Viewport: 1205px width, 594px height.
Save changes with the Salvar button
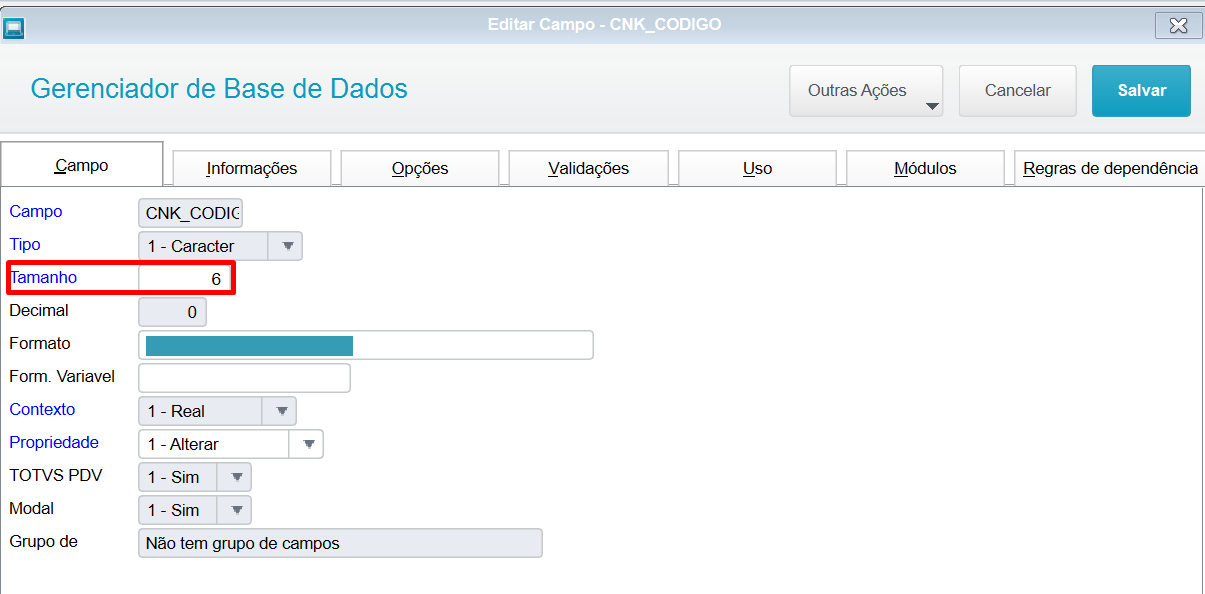pyautogui.click(x=1141, y=91)
